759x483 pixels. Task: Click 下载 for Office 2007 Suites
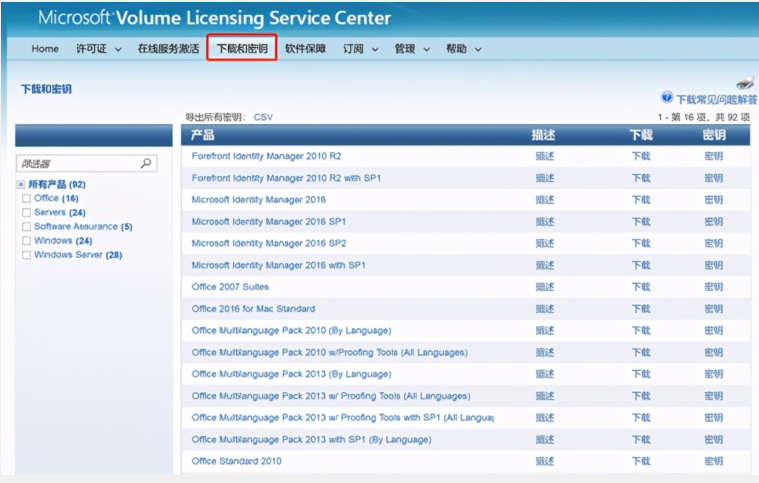[640, 287]
